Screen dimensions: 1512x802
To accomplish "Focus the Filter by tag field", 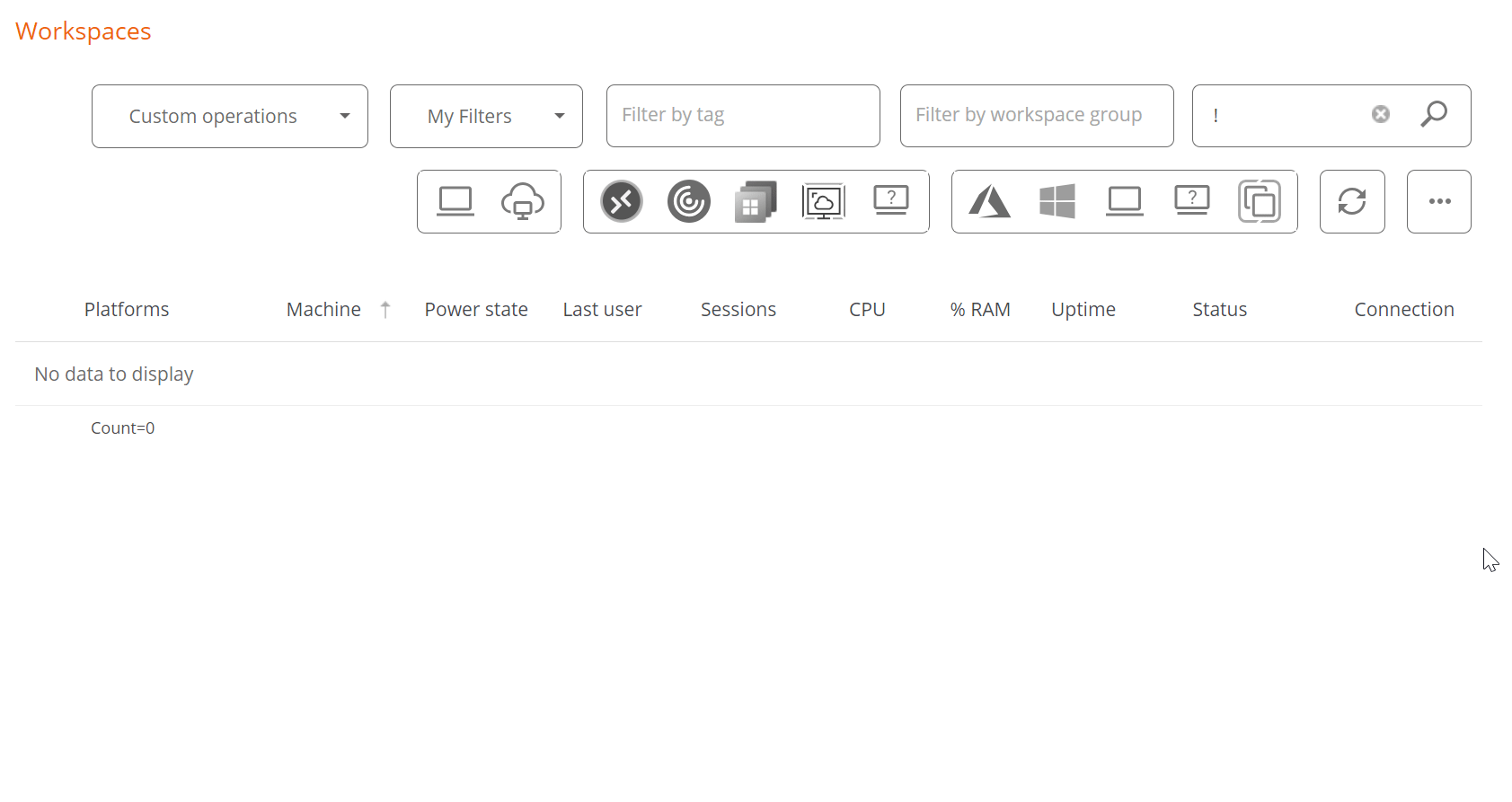I will point(743,116).
